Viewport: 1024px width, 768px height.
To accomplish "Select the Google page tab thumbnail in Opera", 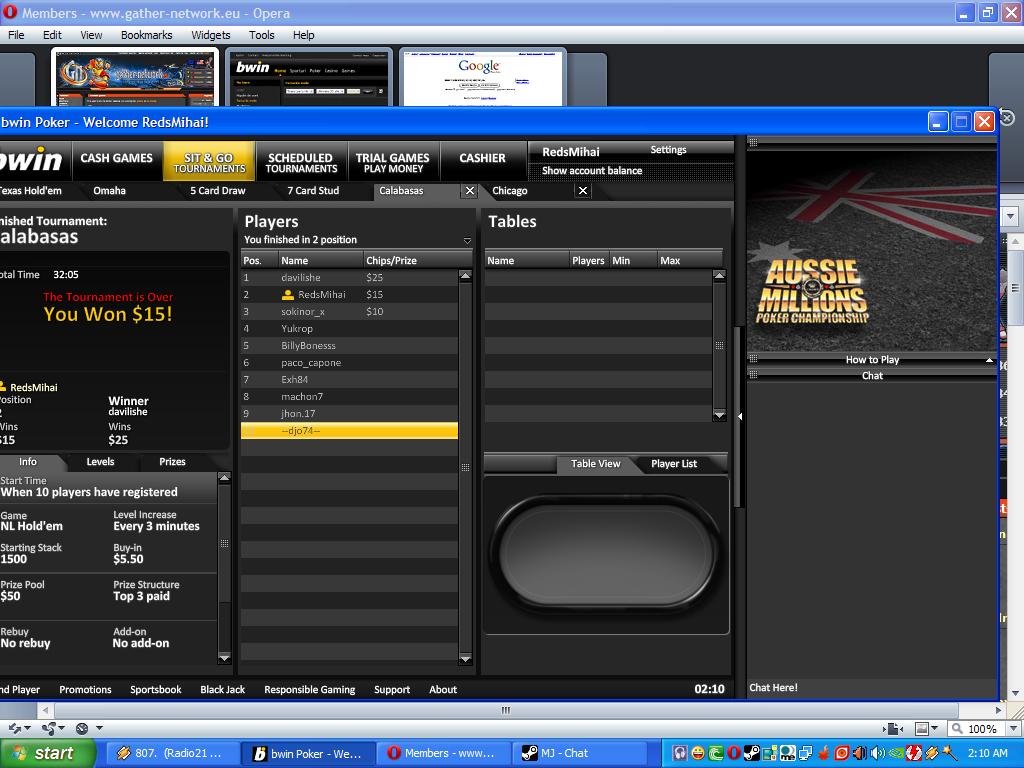I will pyautogui.click(x=483, y=77).
